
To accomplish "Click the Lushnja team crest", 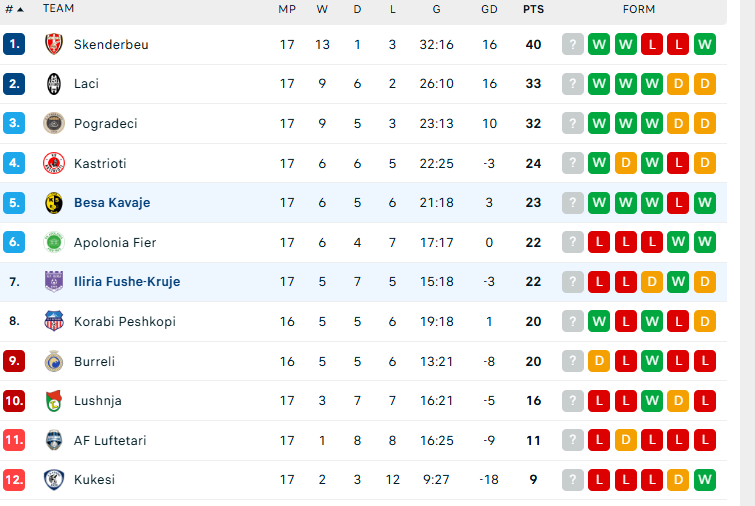I will click(54, 400).
